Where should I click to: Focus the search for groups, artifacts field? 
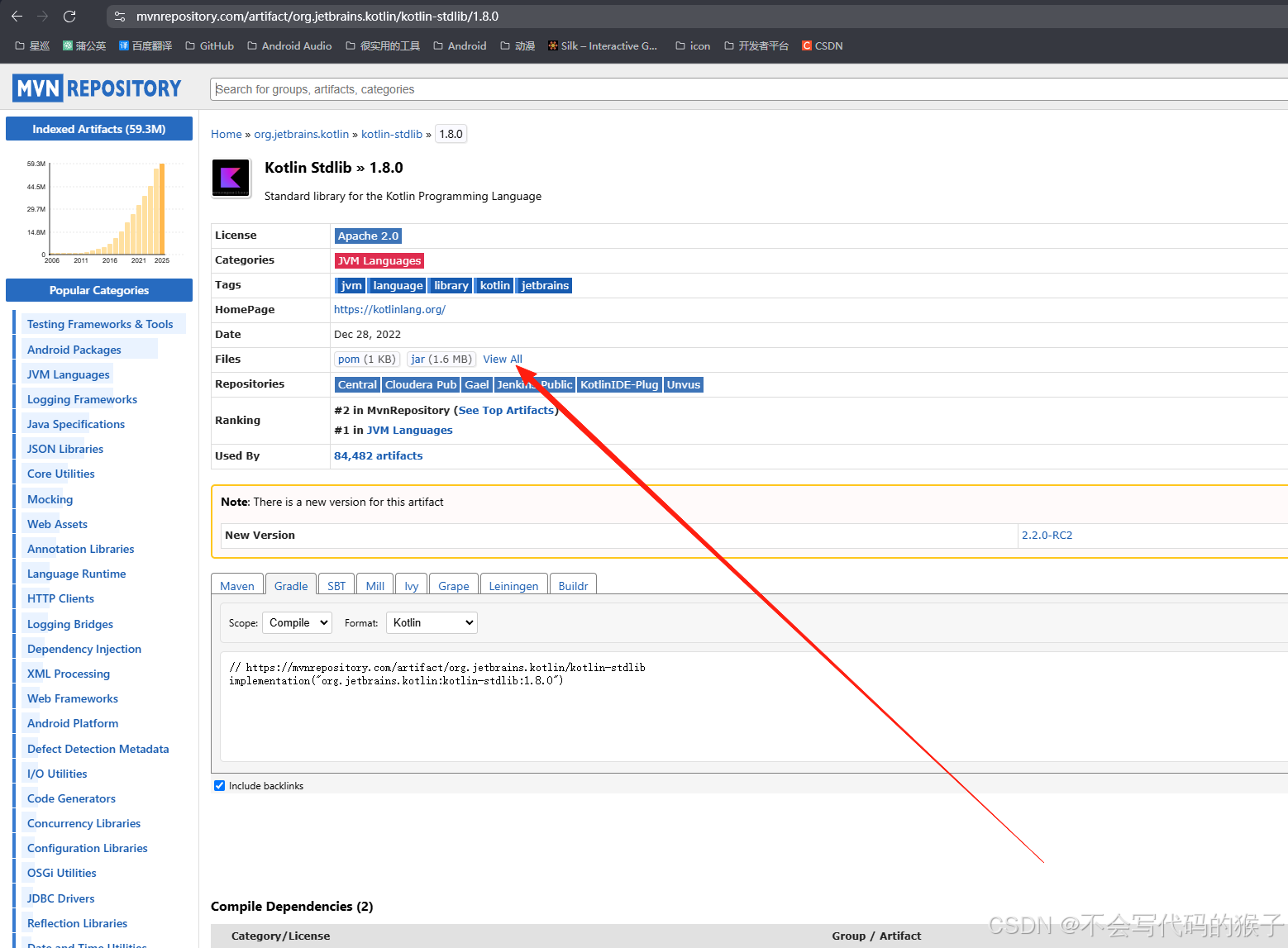(x=749, y=89)
